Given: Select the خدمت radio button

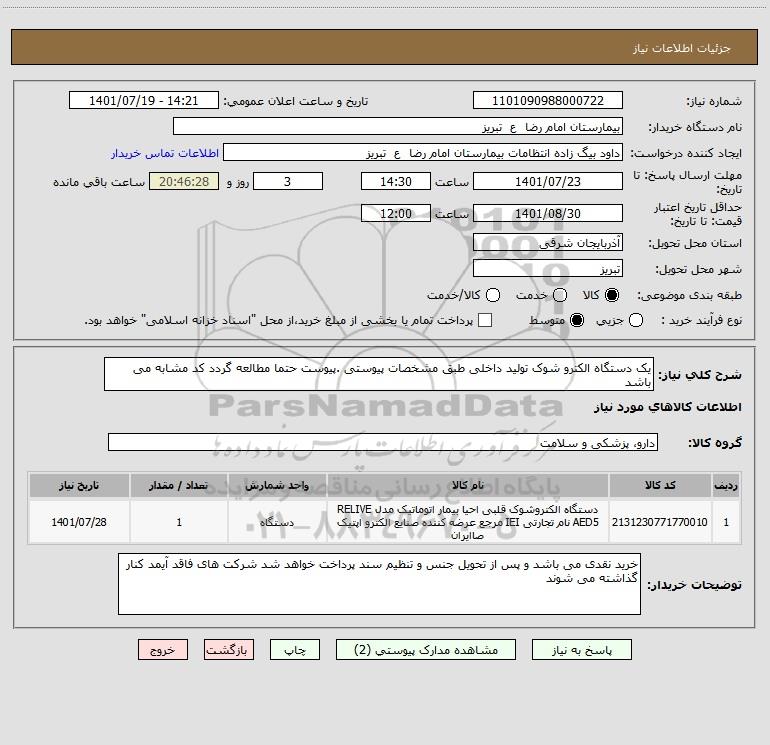Looking at the screenshot, I should coord(560,295).
